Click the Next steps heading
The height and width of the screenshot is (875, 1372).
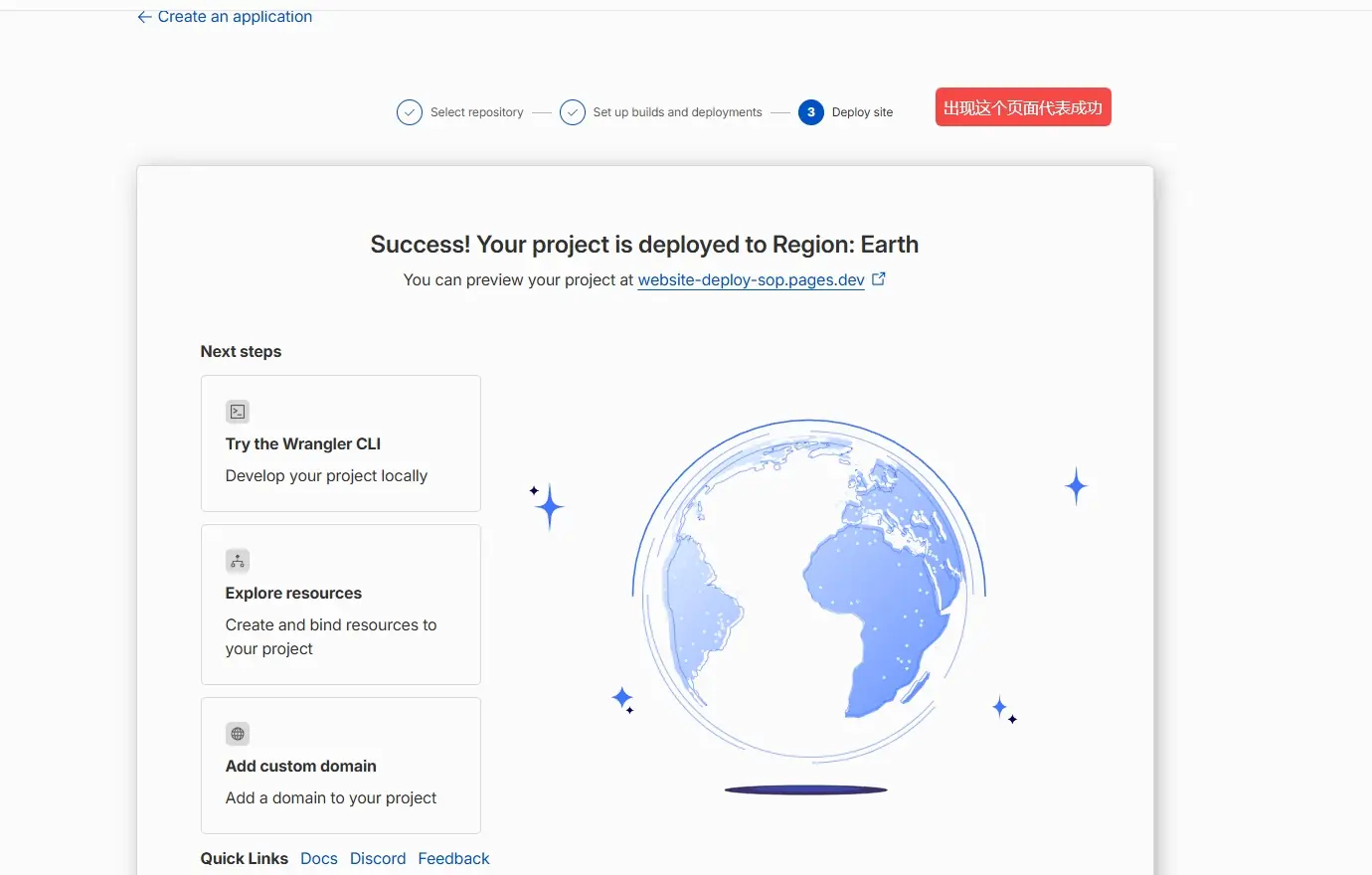[x=241, y=351]
